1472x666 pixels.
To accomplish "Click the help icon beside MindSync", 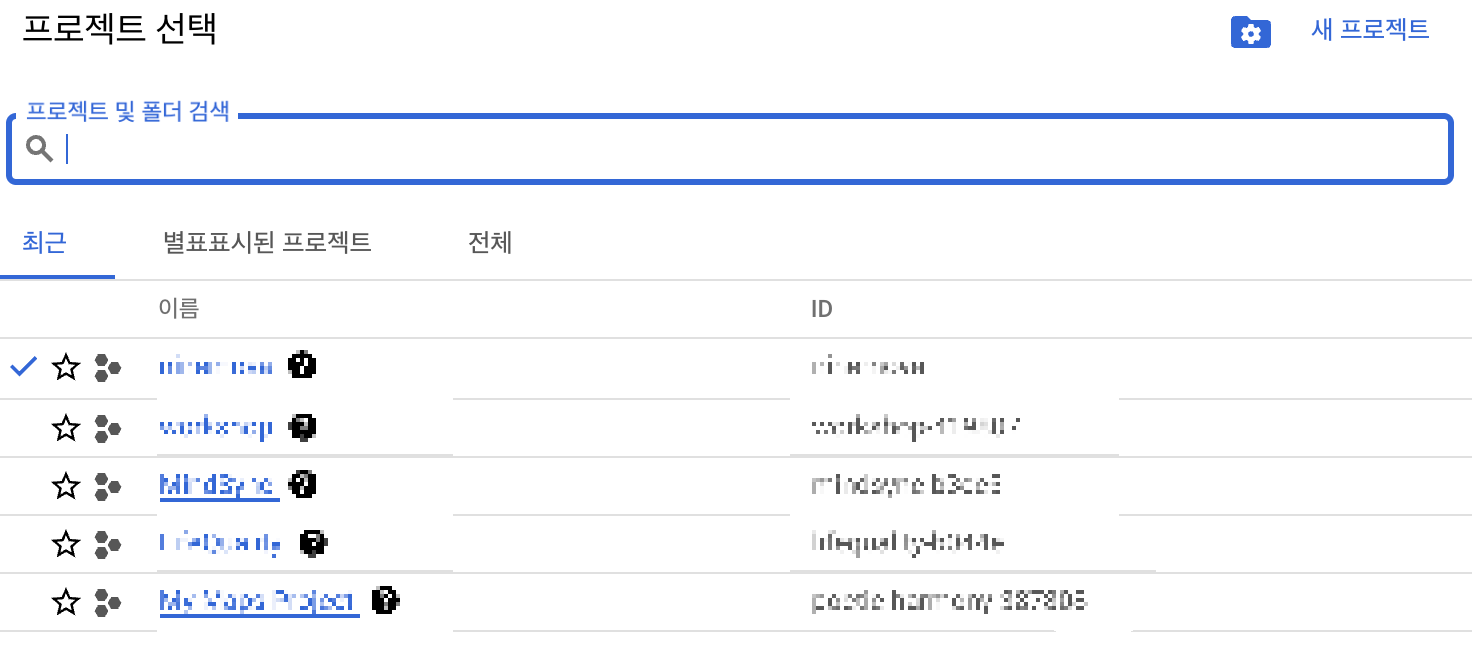I will coord(303,485).
